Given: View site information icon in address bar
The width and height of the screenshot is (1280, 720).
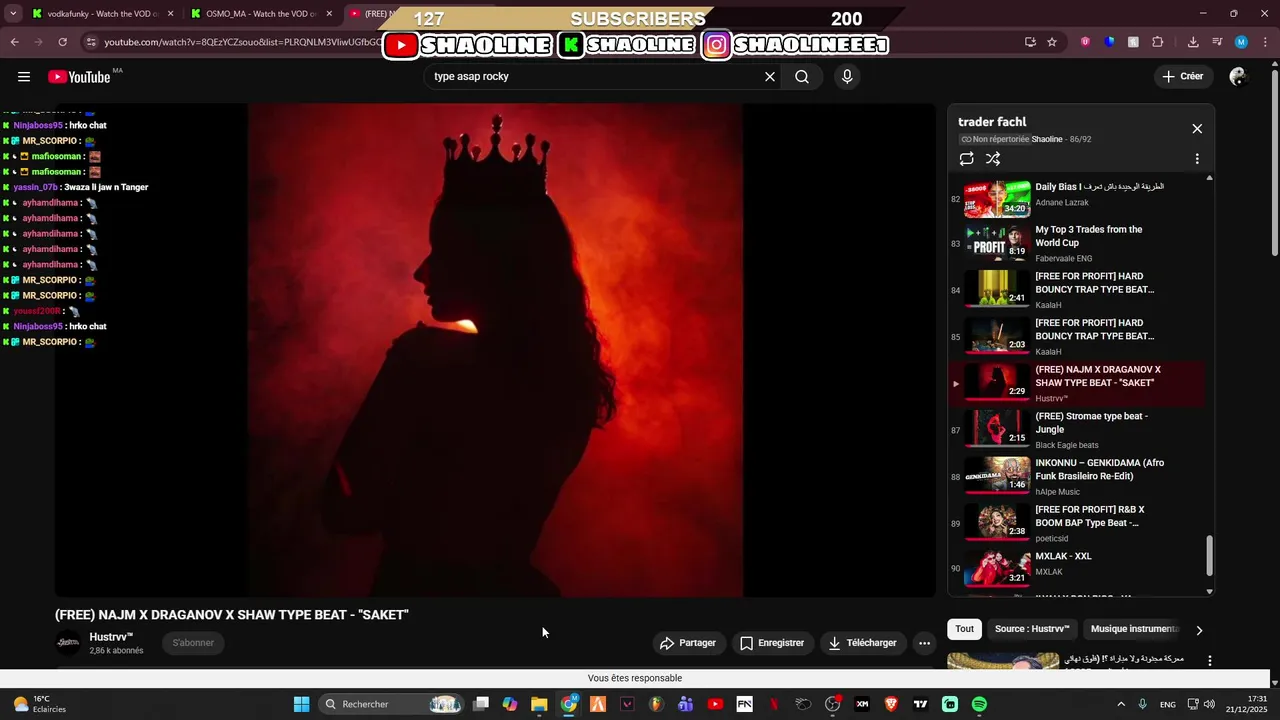Looking at the screenshot, I should click(x=91, y=42).
